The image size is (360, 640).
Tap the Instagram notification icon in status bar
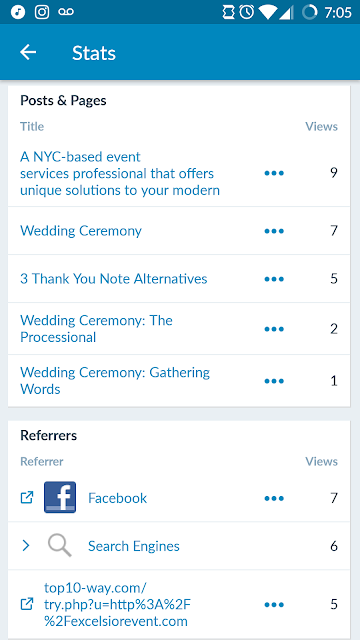point(42,12)
